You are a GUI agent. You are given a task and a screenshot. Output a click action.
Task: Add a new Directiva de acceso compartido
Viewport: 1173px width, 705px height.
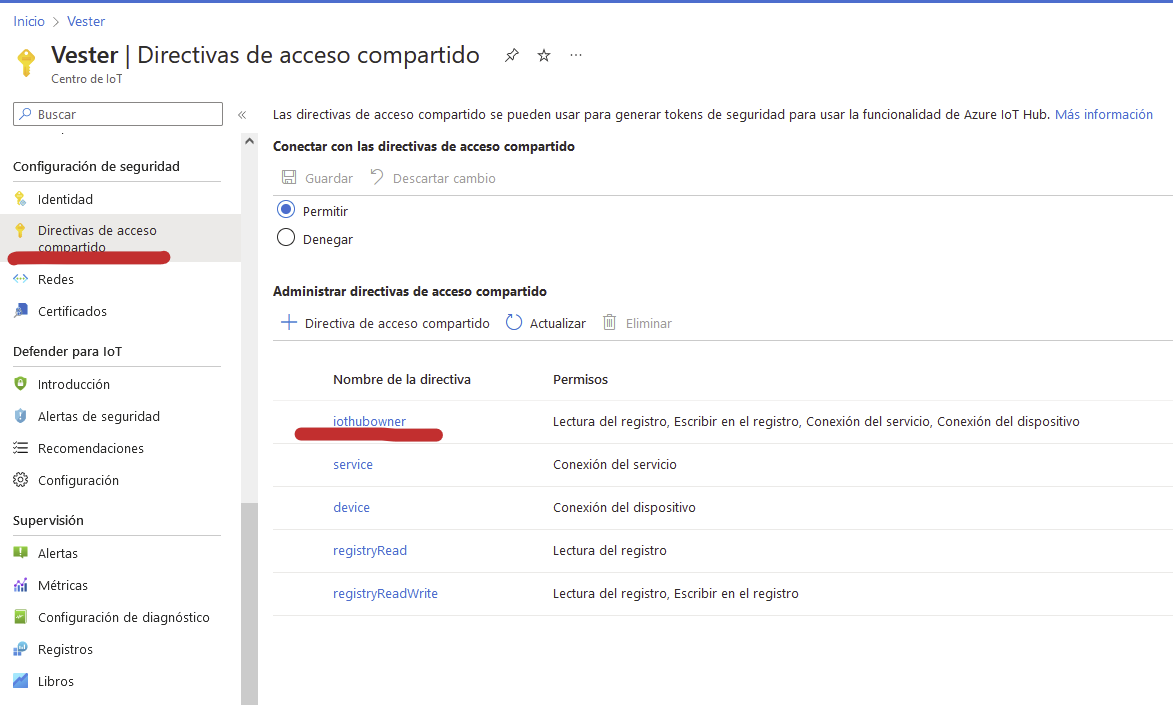click(x=385, y=323)
